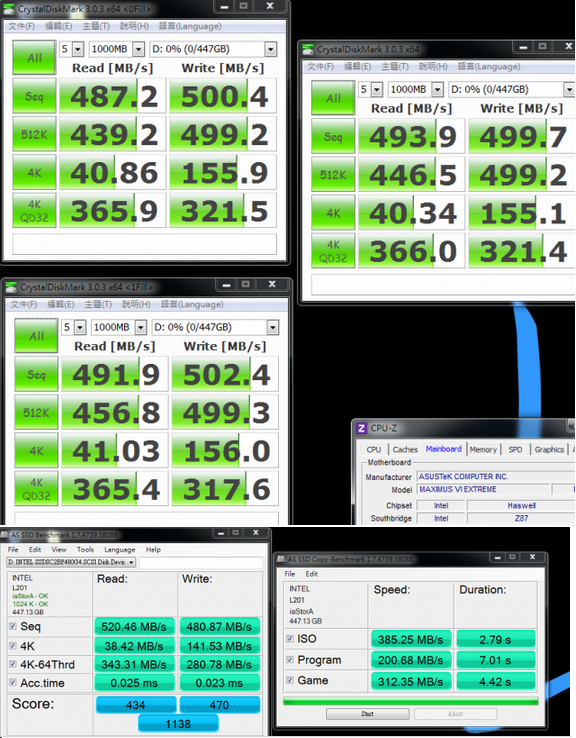Click the read score 434 in AS SSD Benchmark
Viewport: 576px width, 738px height.
coord(136,705)
